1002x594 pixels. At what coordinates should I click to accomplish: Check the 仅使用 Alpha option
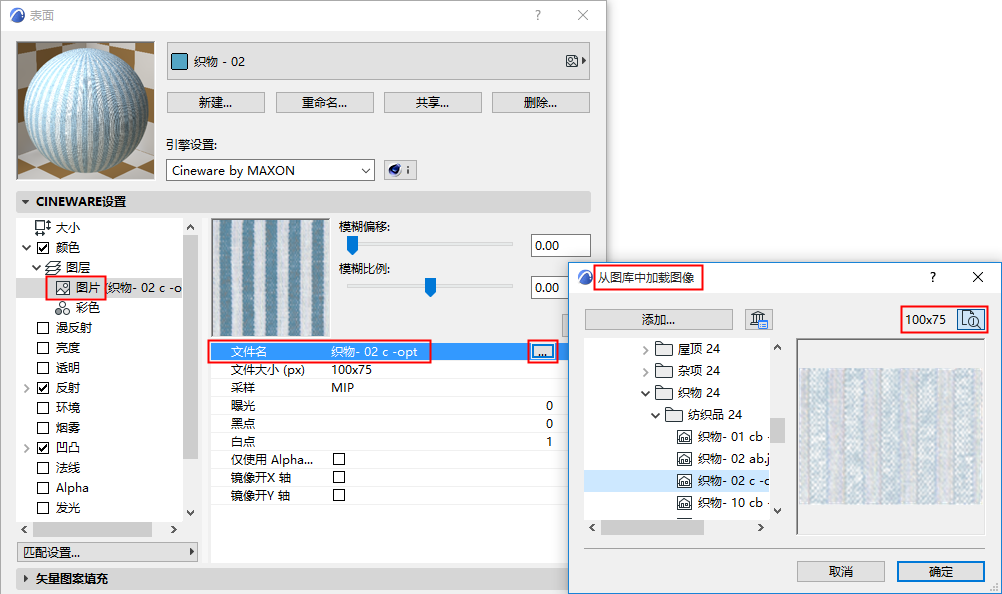pos(339,459)
